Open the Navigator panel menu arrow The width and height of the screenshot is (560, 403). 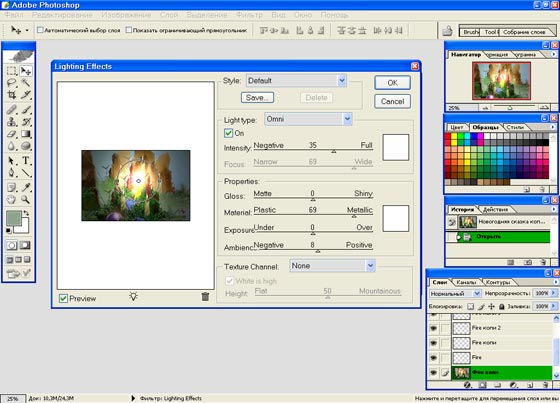(554, 54)
